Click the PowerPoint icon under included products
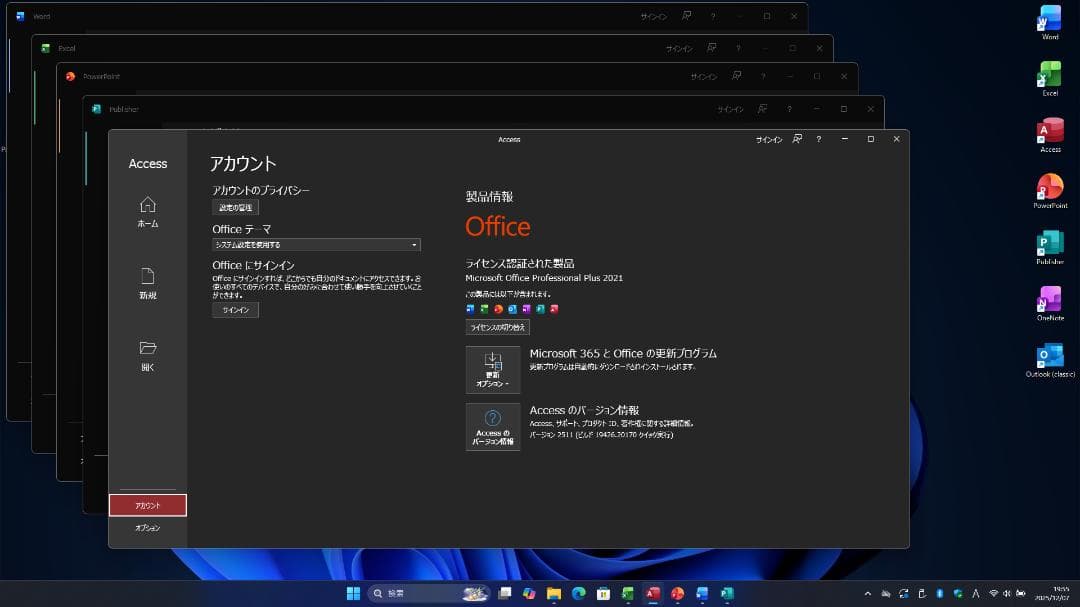 tap(498, 309)
